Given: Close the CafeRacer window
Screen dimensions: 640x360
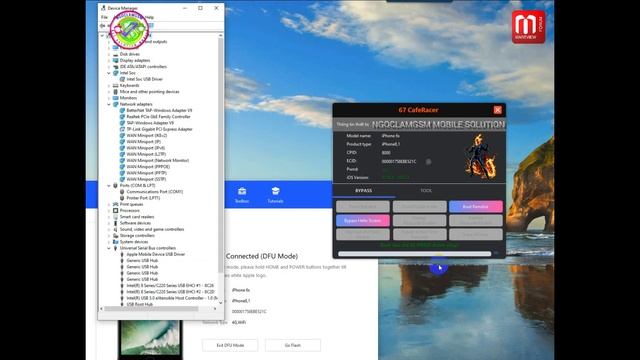Looking at the screenshot, I should (x=498, y=110).
